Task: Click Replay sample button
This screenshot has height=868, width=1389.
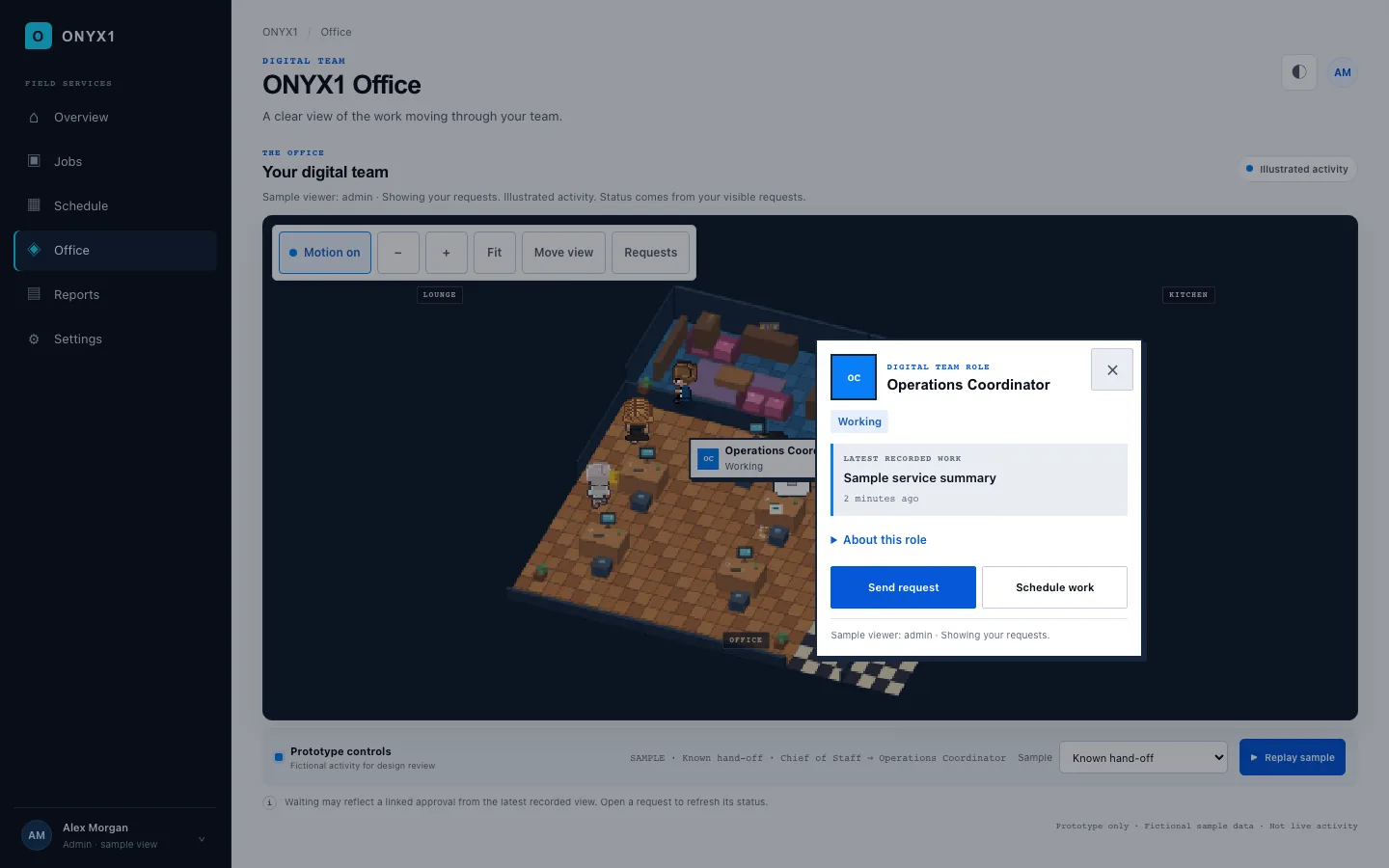Action: (1293, 758)
